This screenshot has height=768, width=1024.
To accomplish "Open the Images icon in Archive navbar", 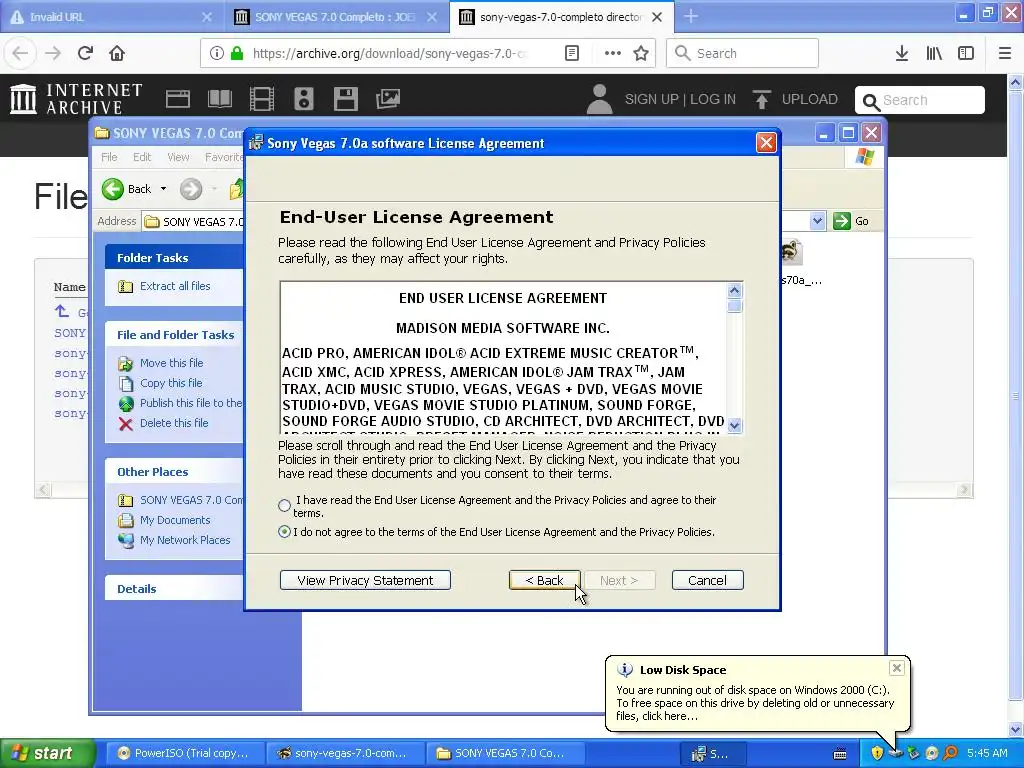I will (x=388, y=99).
